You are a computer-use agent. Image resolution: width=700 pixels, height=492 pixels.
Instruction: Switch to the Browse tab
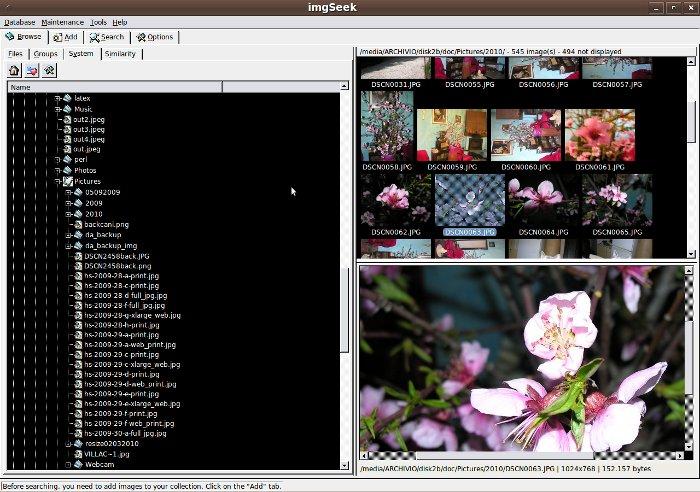click(x=24, y=37)
